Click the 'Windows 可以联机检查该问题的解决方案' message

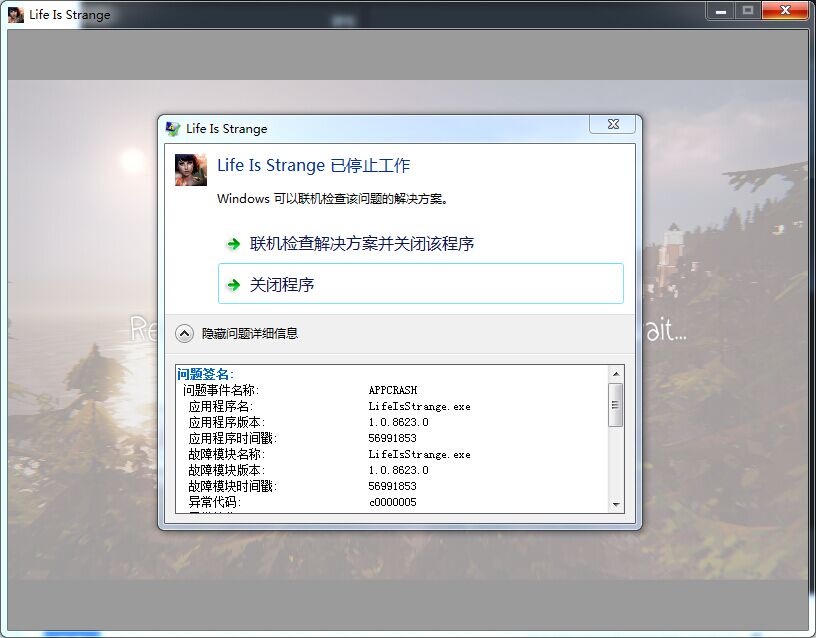coord(333,199)
